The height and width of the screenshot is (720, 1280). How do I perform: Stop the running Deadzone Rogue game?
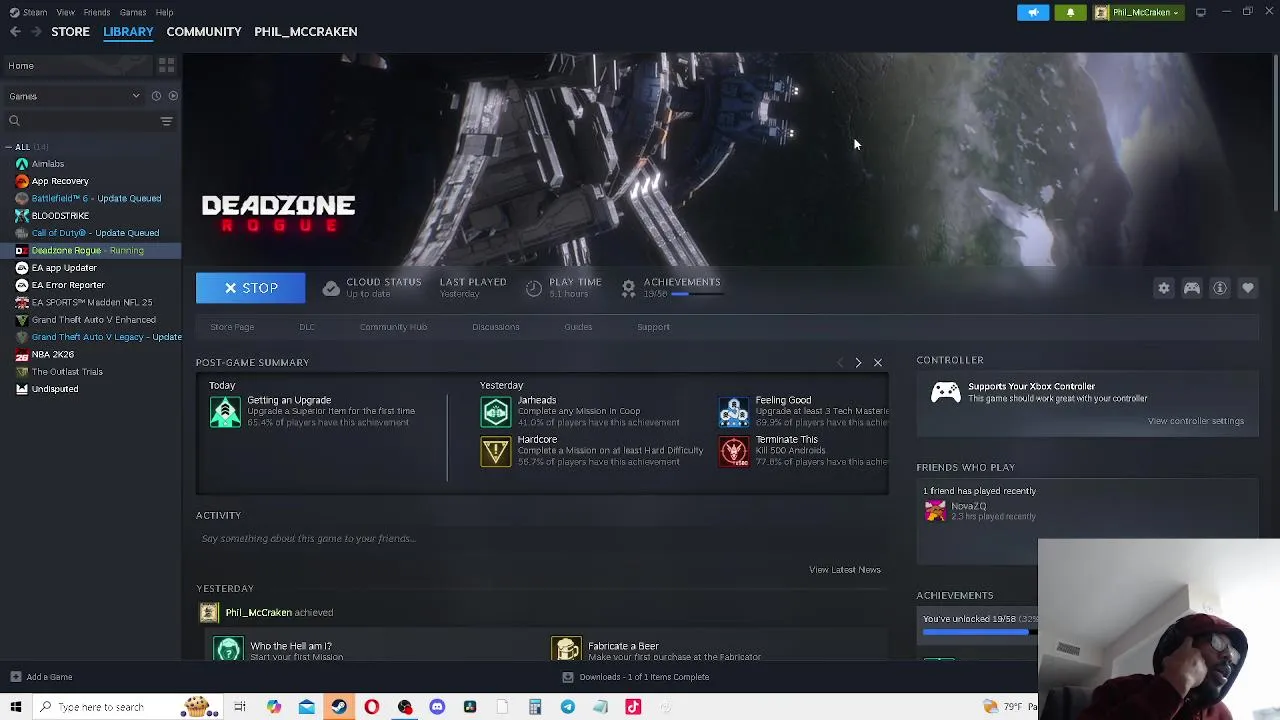pyautogui.click(x=250, y=288)
